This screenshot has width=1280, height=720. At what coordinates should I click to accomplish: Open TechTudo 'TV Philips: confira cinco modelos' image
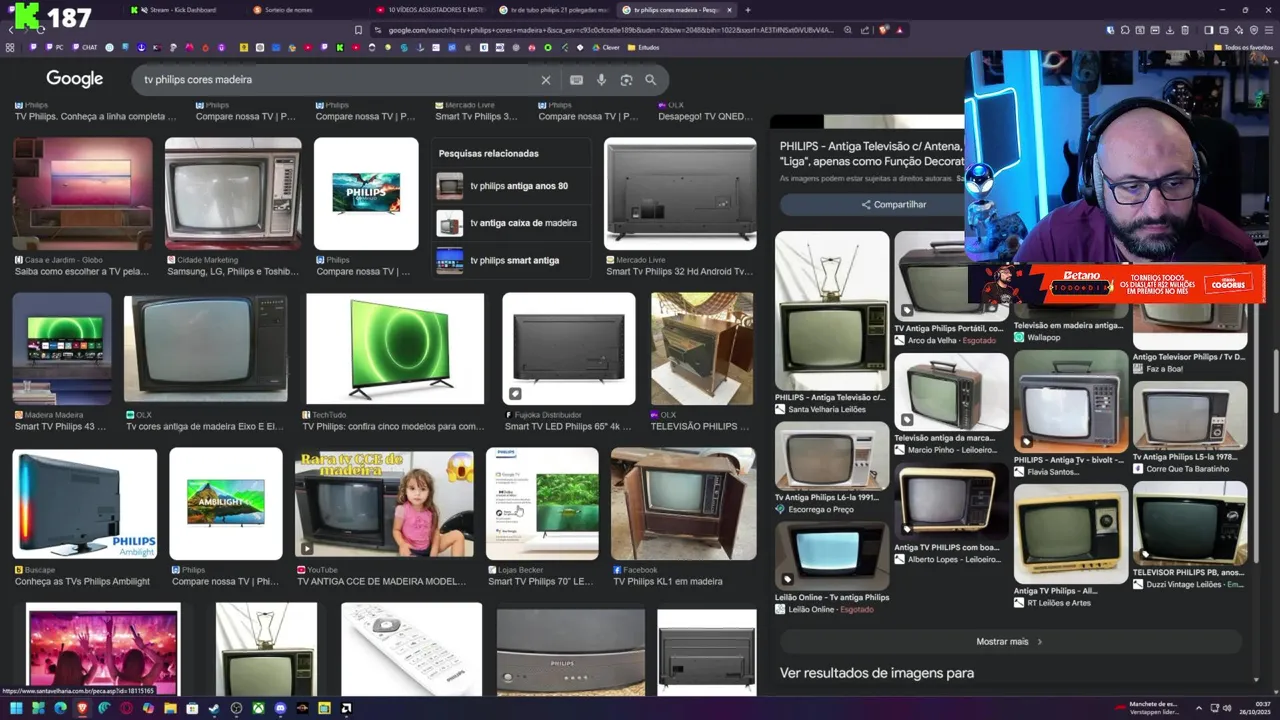[x=395, y=349]
